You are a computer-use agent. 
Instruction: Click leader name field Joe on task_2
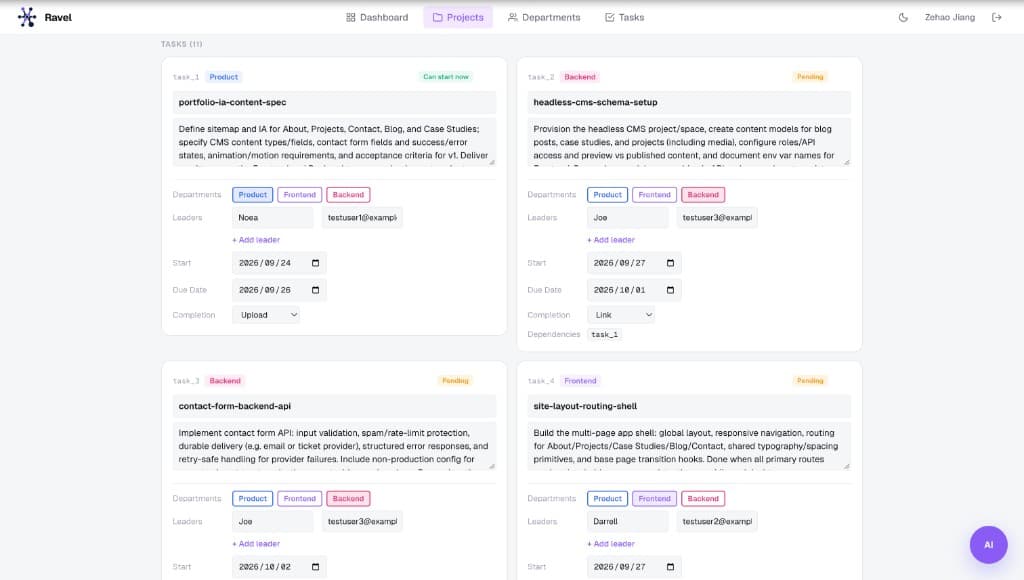coord(628,218)
